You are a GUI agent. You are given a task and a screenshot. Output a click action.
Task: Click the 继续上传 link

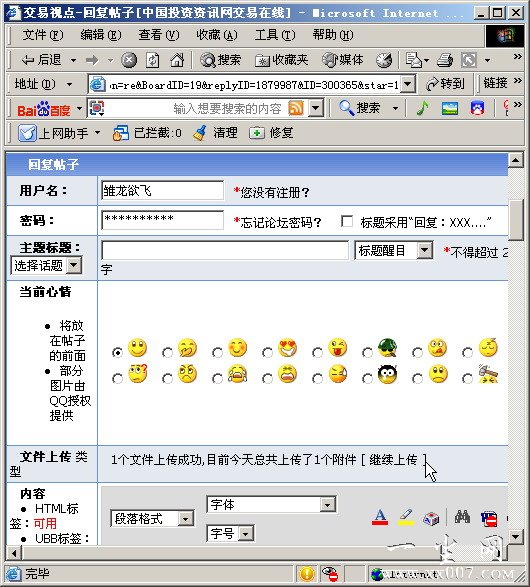coord(393,459)
